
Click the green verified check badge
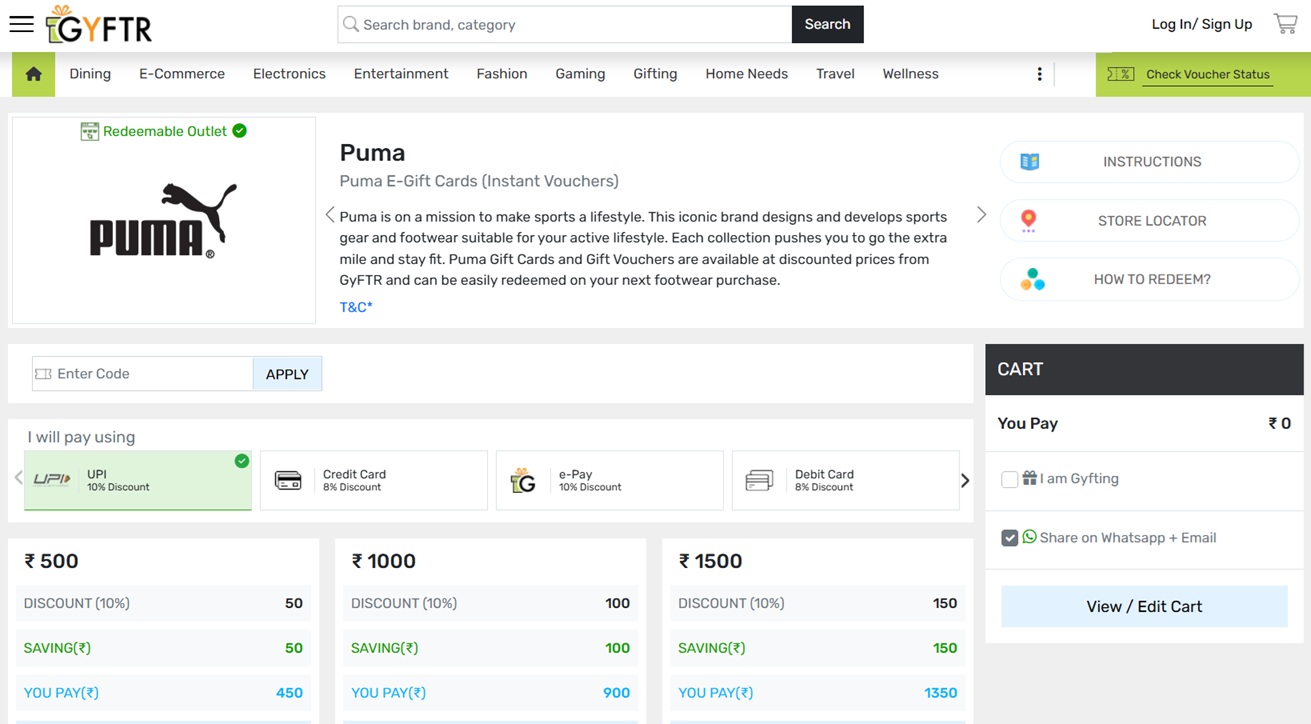point(239,131)
